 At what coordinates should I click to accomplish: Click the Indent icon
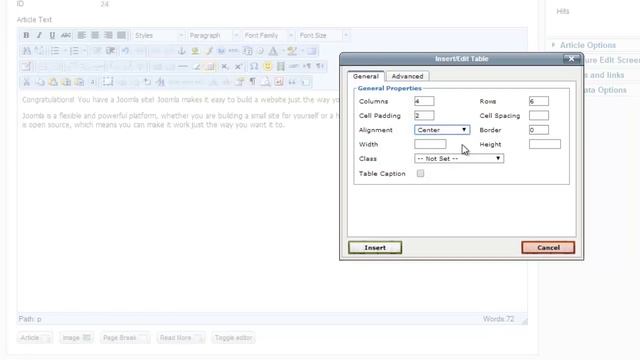coord(110,51)
